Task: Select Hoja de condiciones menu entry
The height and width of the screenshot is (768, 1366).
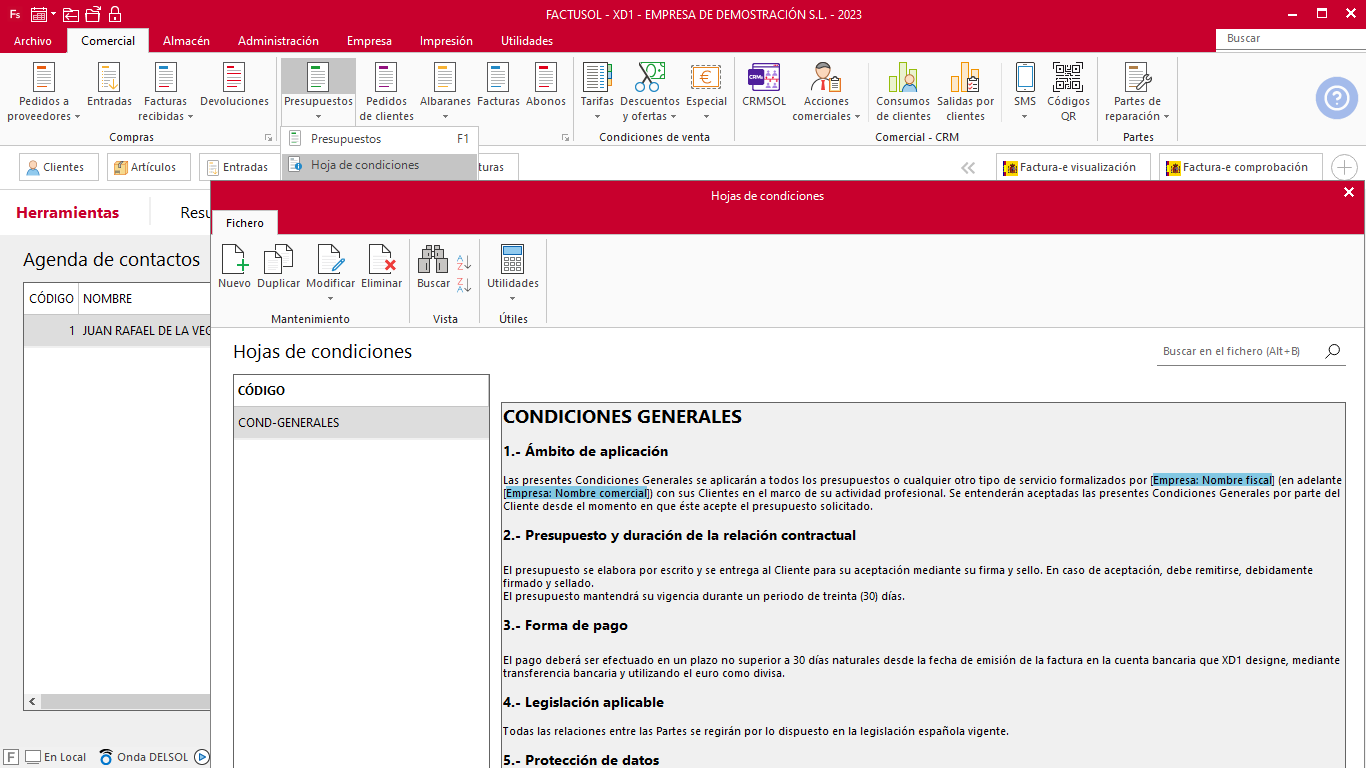Action: 365,165
